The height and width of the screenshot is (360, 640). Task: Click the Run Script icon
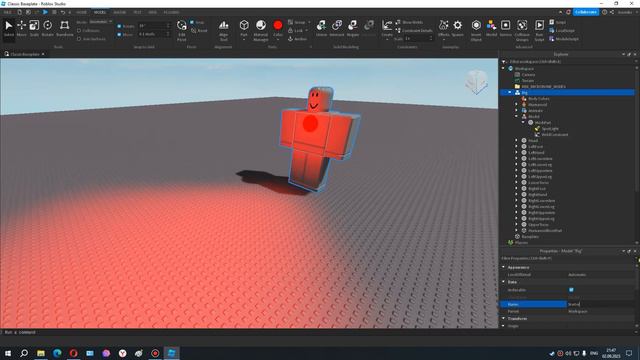[x=540, y=30]
